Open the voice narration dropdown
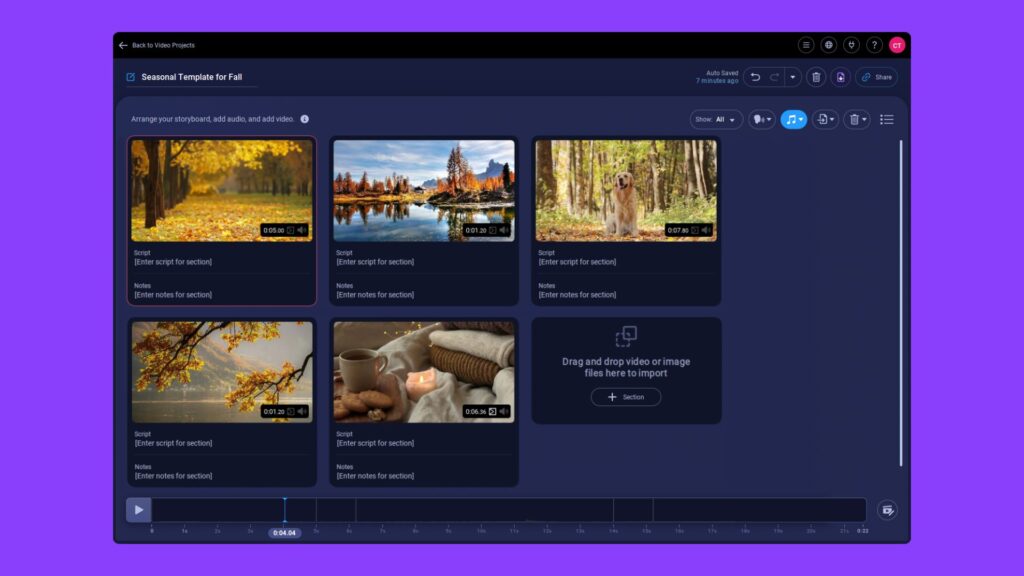 pyautogui.click(x=762, y=120)
